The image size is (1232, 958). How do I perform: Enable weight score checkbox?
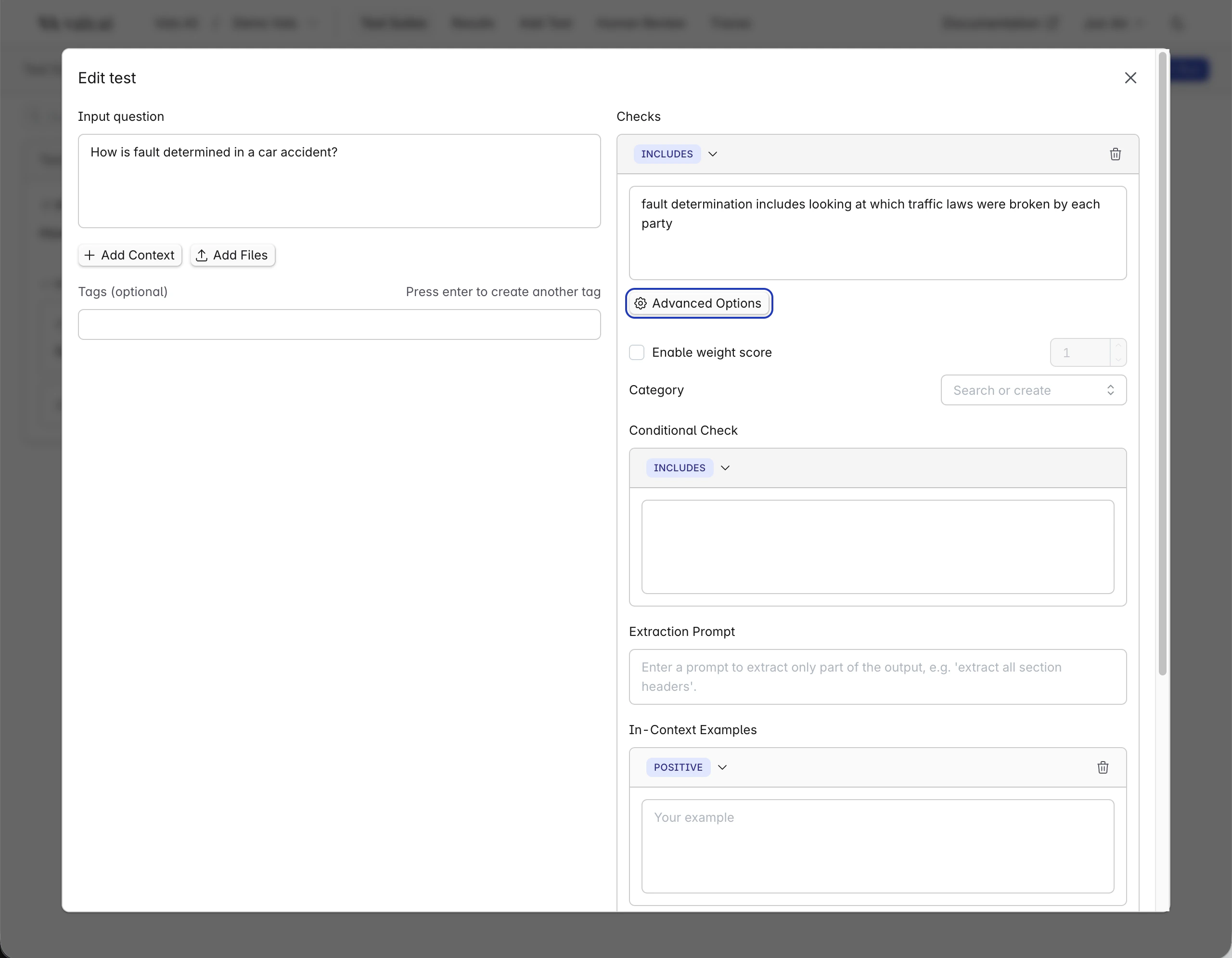tap(636, 352)
